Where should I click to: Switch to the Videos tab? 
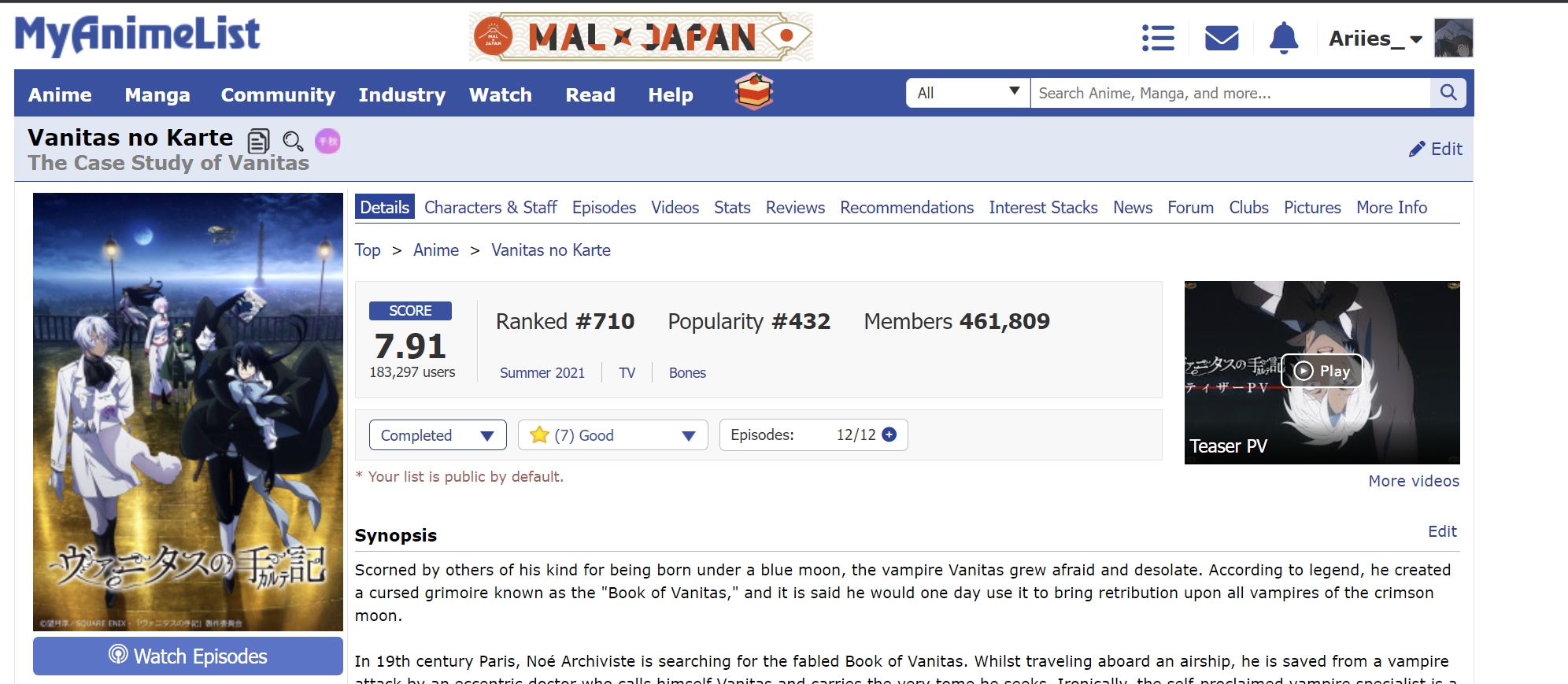tap(675, 207)
